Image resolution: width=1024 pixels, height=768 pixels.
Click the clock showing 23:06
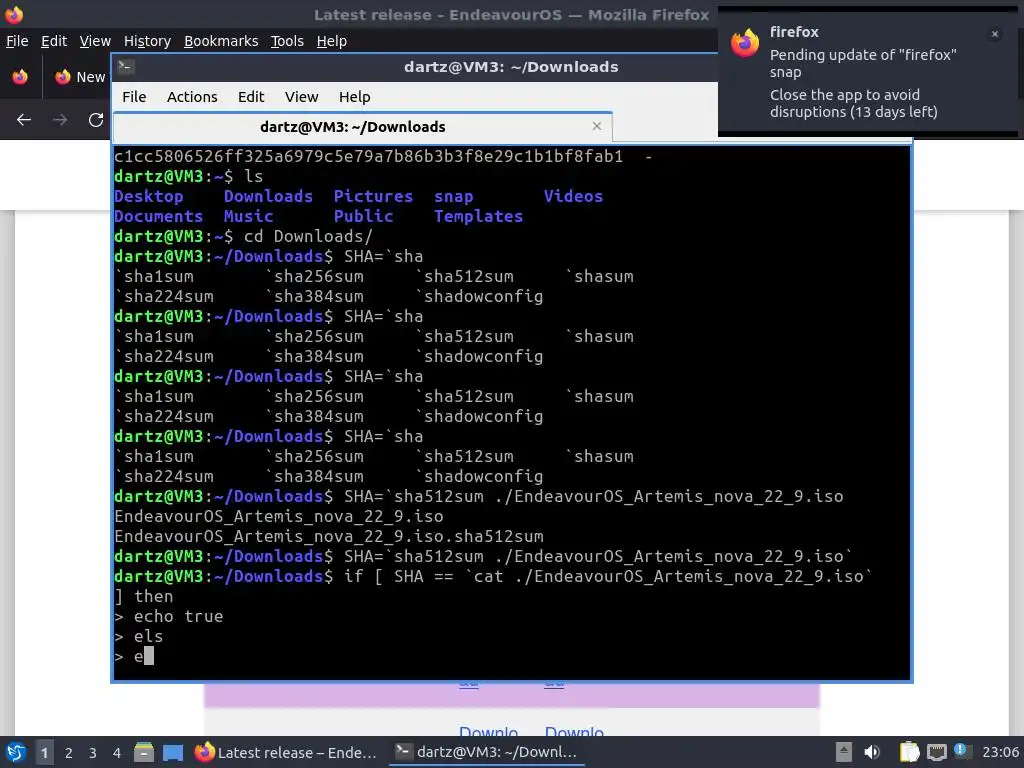coord(1000,752)
